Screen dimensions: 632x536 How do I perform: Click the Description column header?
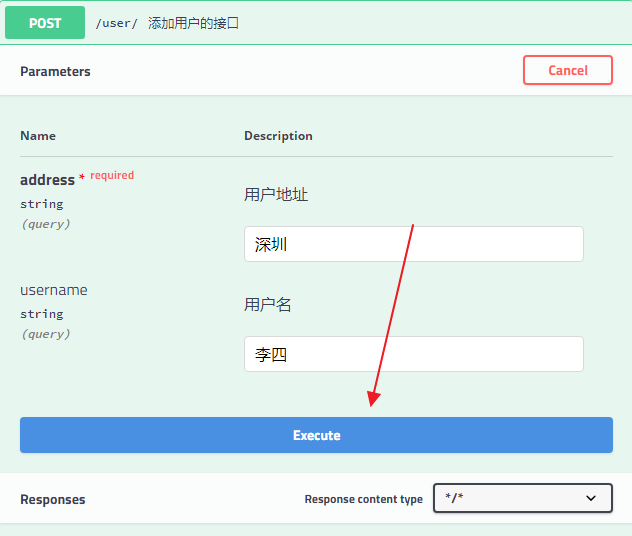coord(278,136)
